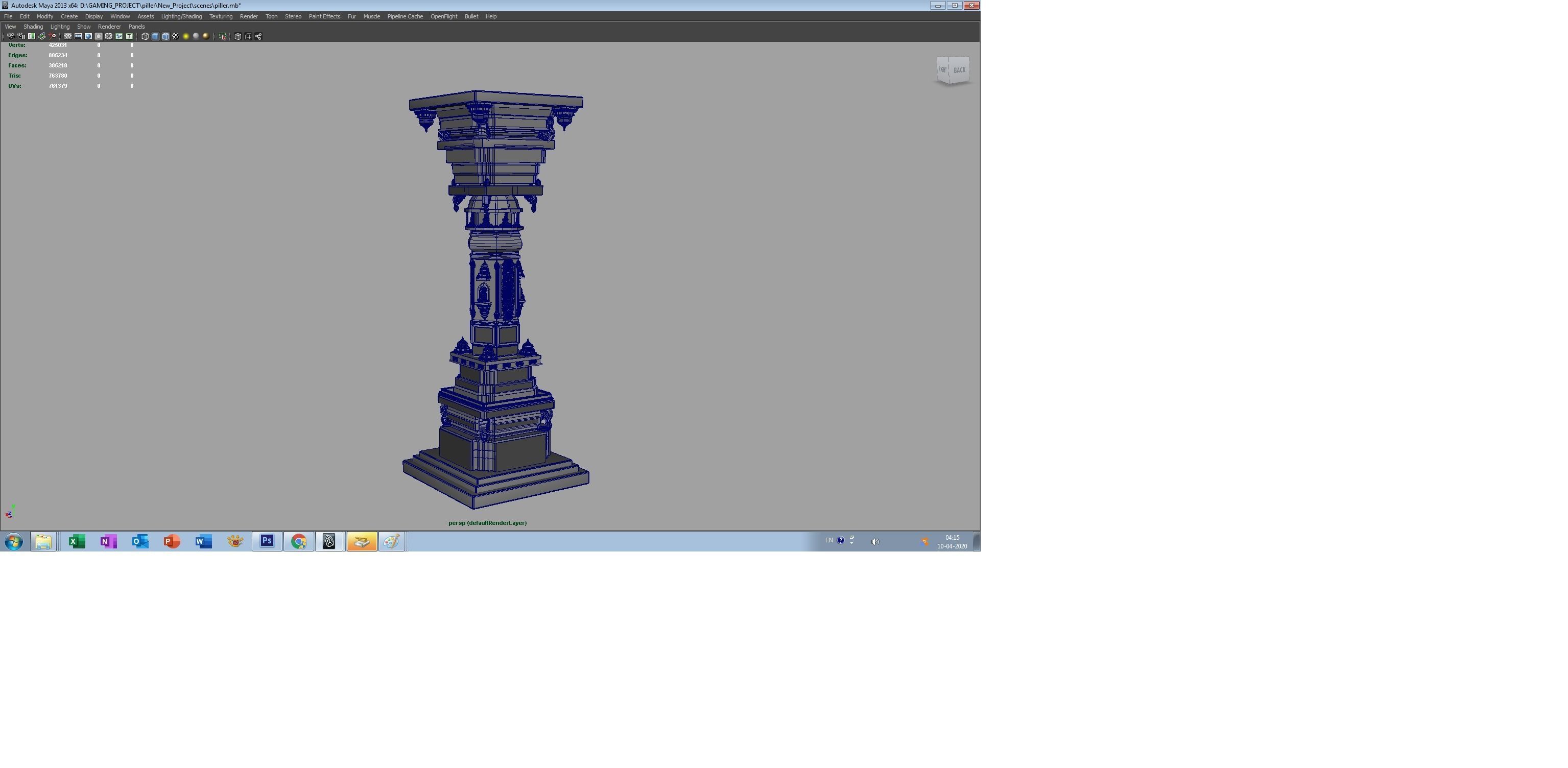Open the Texturing menu
This screenshot has width=1568, height=768.
tap(221, 16)
